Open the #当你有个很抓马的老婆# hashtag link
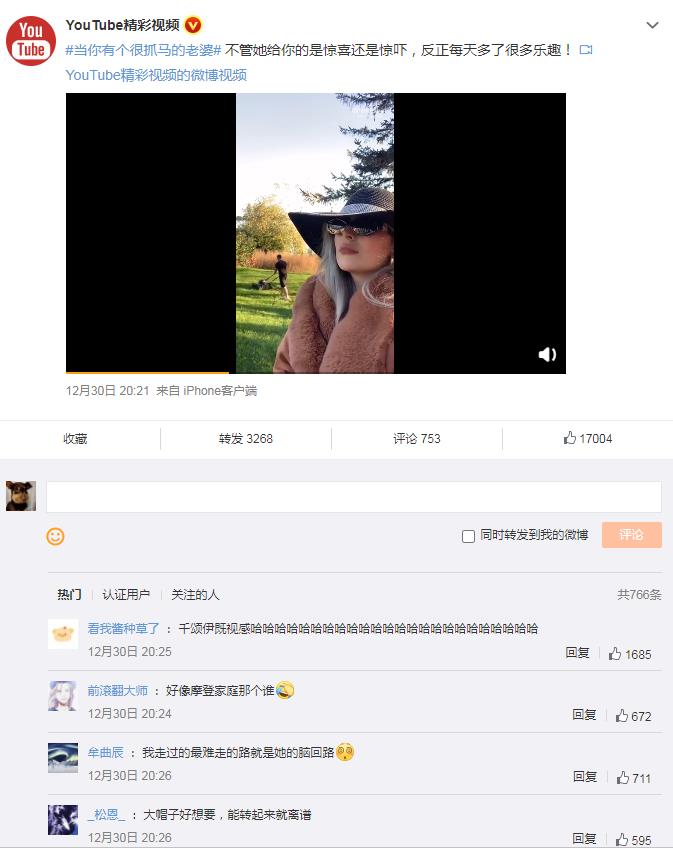 (143, 50)
